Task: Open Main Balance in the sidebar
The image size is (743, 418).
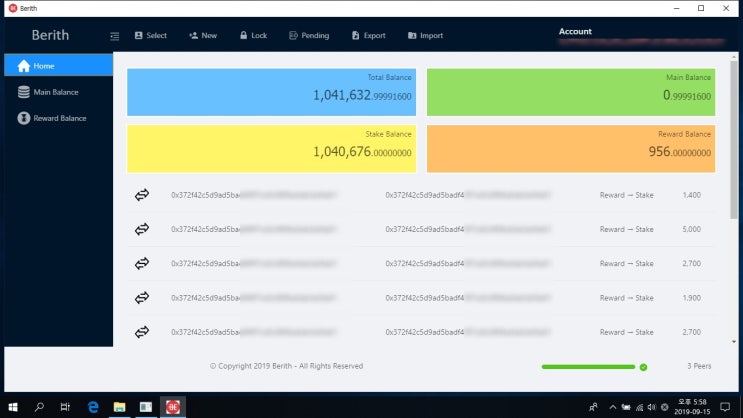Action: click(x=59, y=92)
